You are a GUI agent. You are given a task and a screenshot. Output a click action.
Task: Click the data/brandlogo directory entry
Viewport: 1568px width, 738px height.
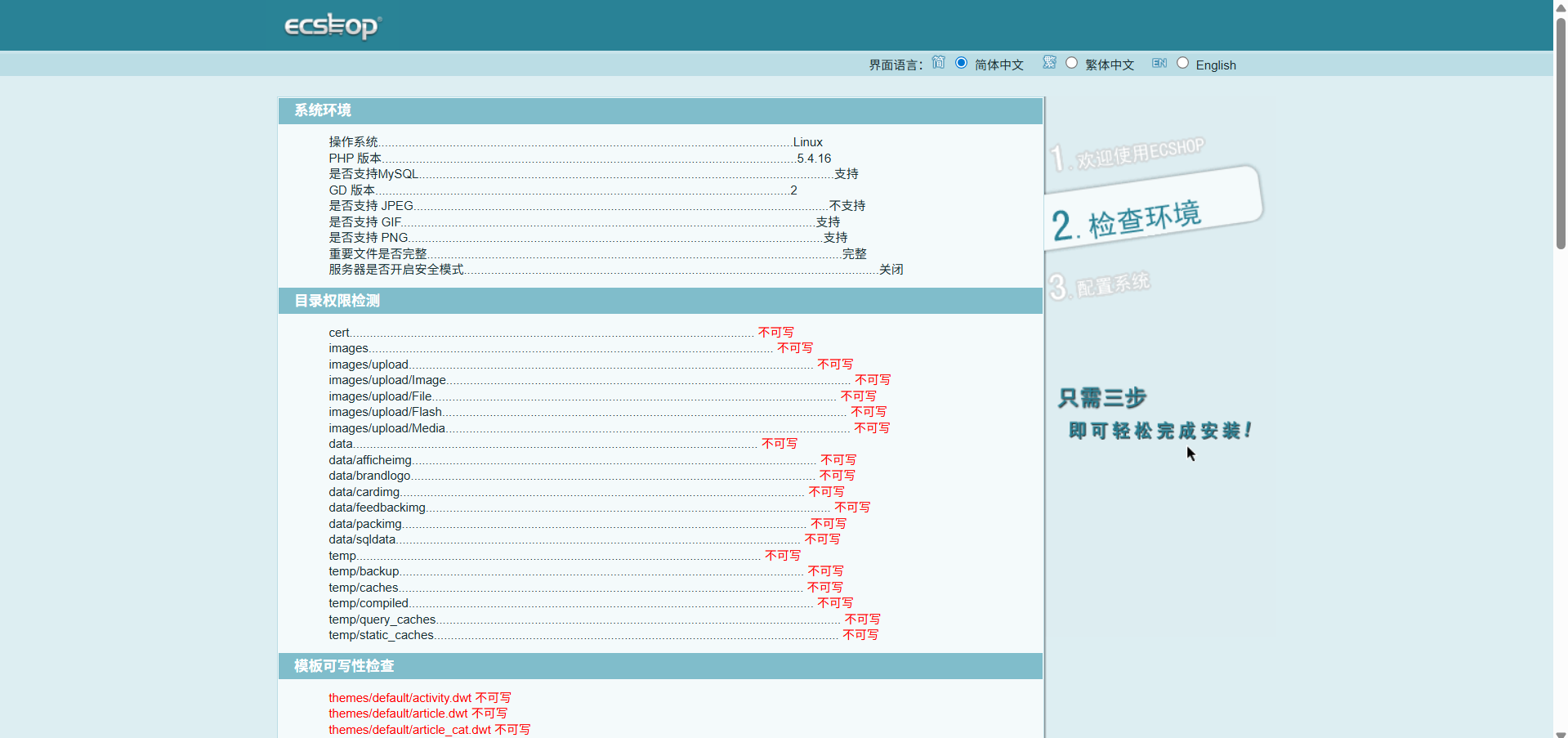592,476
